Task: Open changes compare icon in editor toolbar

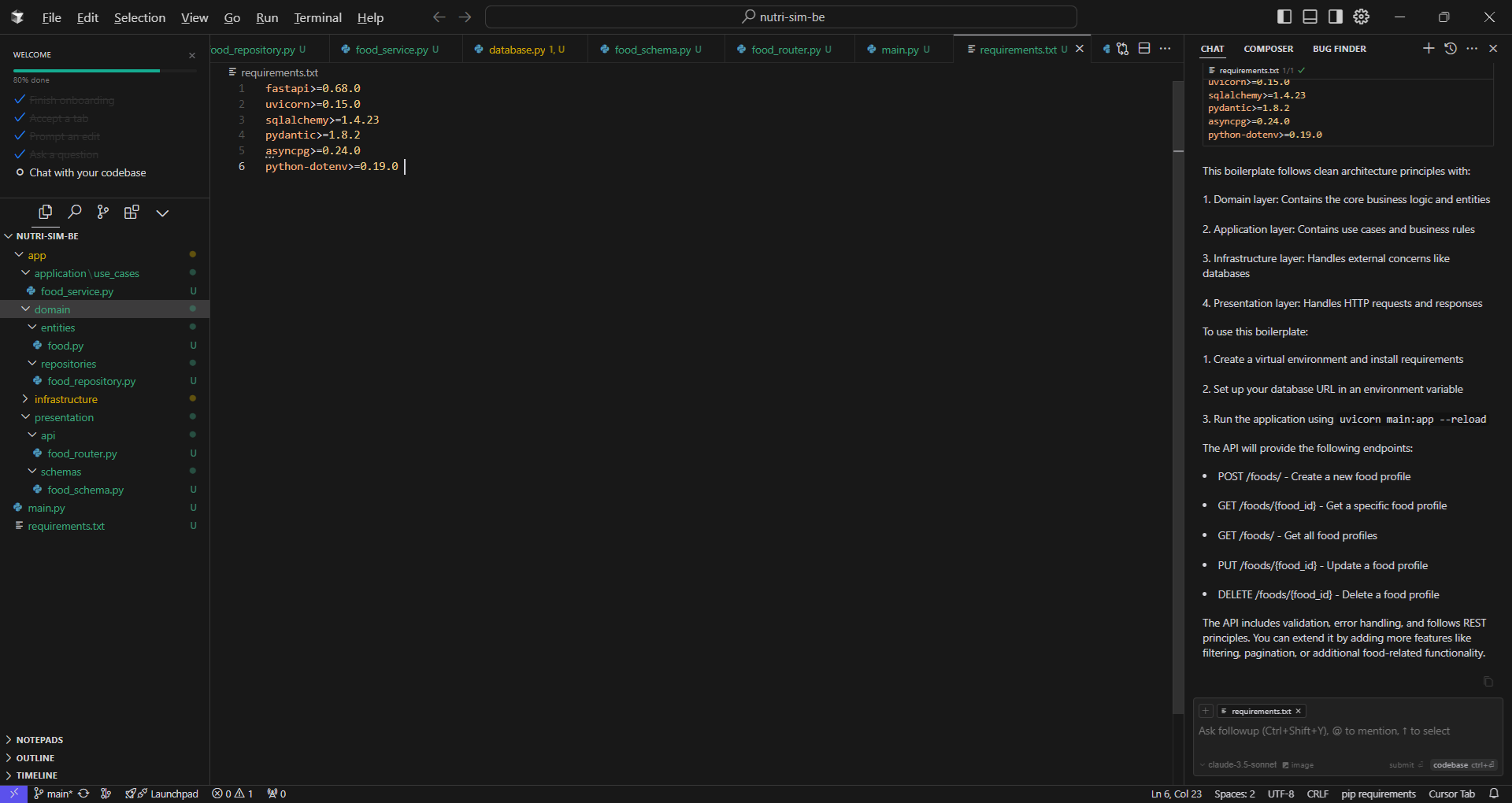Action: pyautogui.click(x=1122, y=49)
